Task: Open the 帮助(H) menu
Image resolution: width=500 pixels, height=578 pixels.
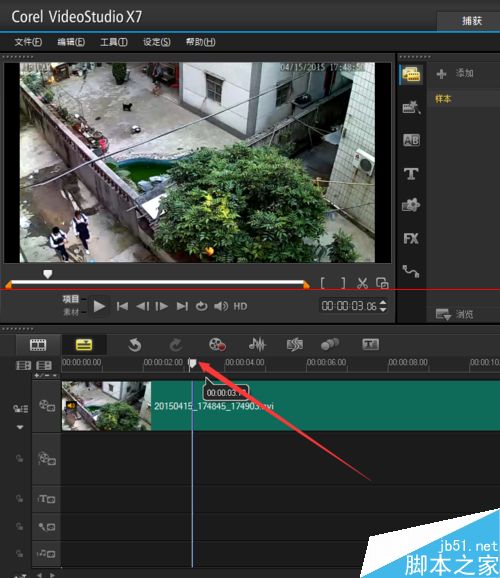Action: pos(200,42)
